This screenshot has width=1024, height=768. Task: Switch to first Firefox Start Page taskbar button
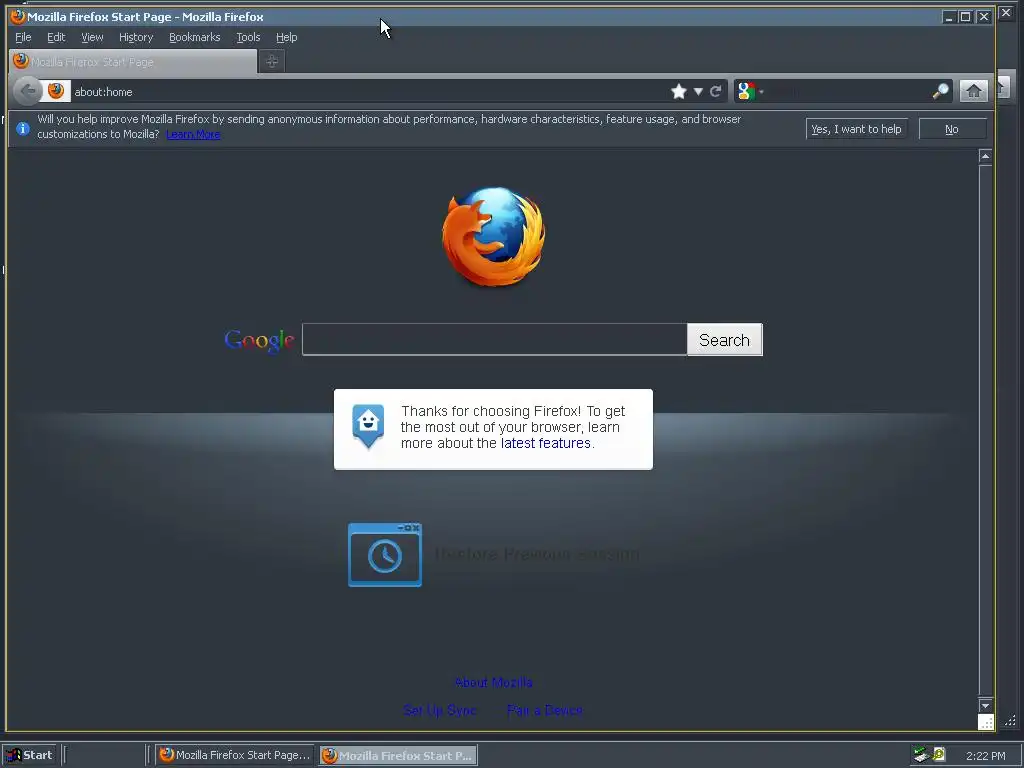point(234,755)
